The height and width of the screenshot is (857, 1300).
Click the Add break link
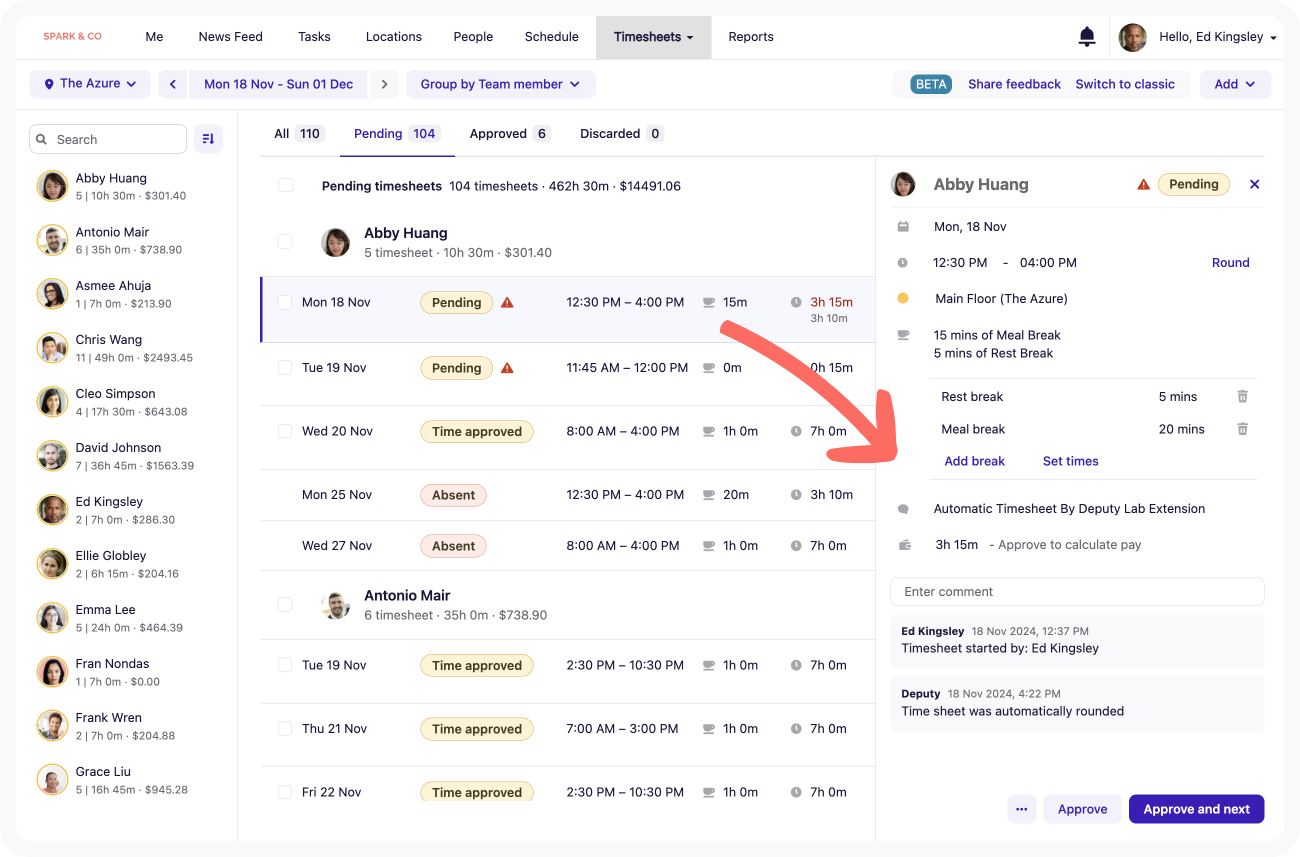pyautogui.click(x=975, y=461)
